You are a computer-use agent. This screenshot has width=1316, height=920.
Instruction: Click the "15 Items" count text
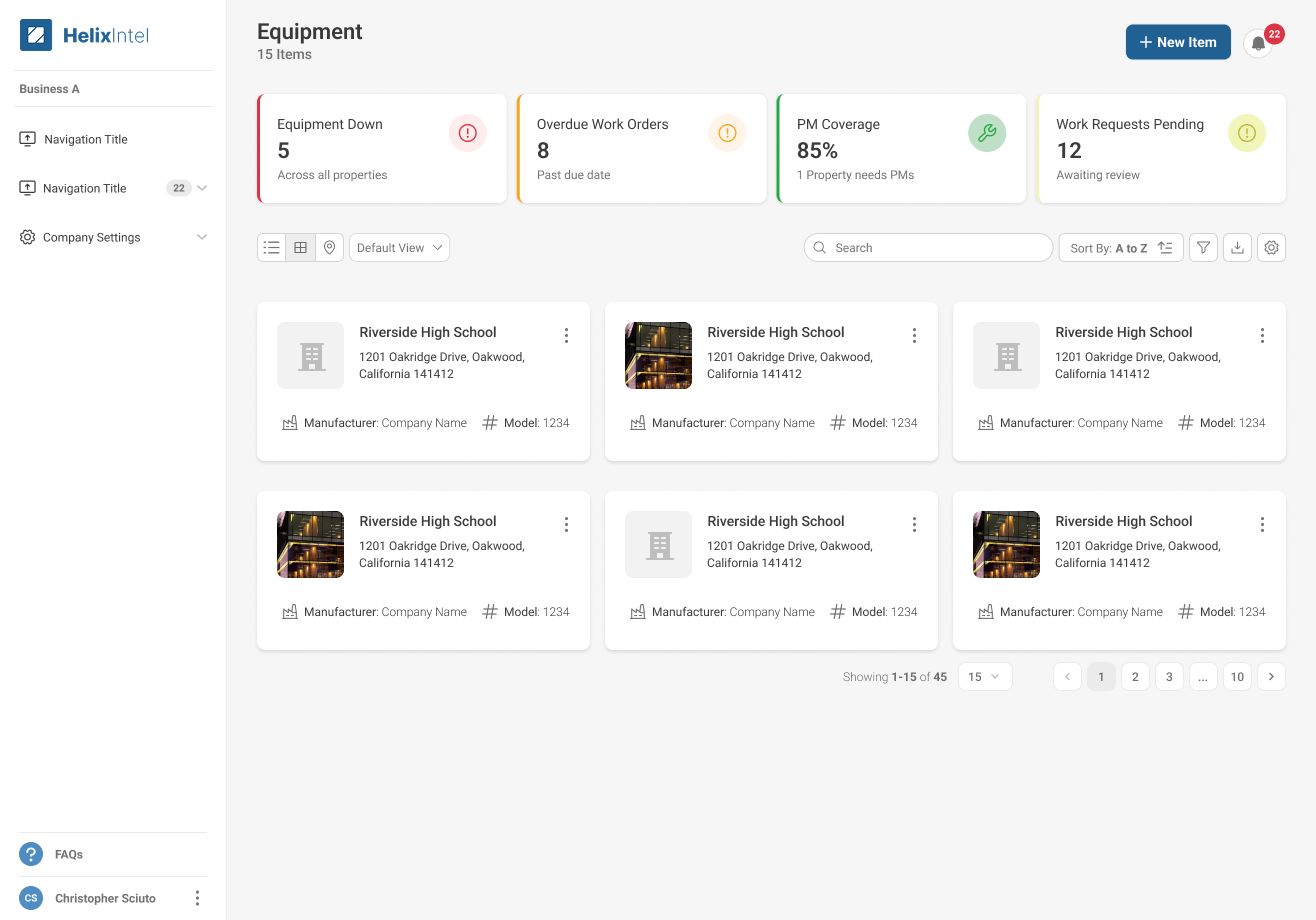pos(284,55)
